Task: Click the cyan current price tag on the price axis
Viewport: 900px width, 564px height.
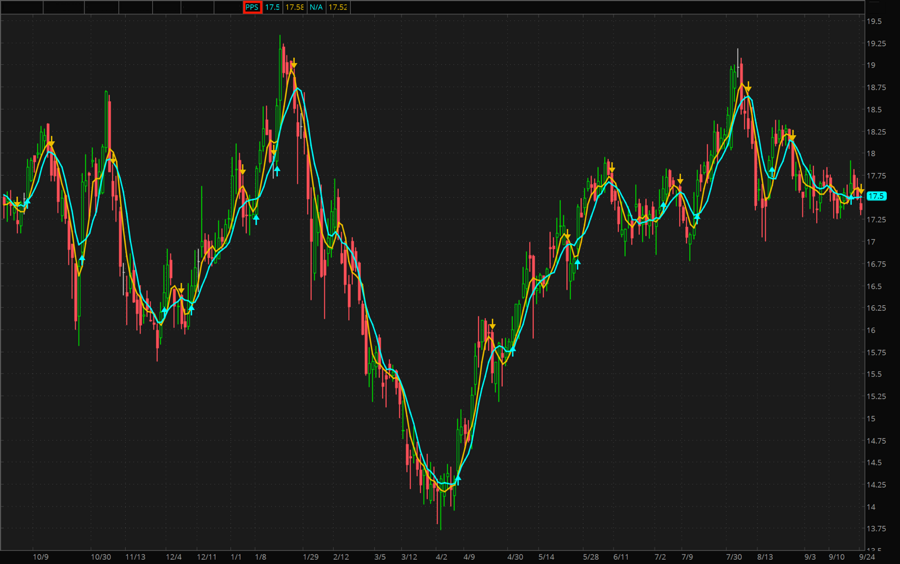Action: [x=876, y=196]
